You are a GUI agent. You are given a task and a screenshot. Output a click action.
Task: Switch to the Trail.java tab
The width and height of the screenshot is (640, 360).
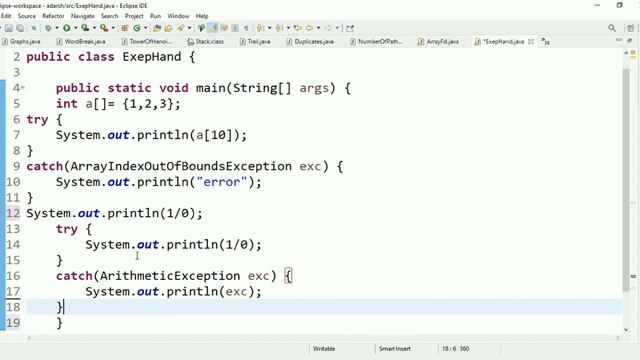click(255, 41)
